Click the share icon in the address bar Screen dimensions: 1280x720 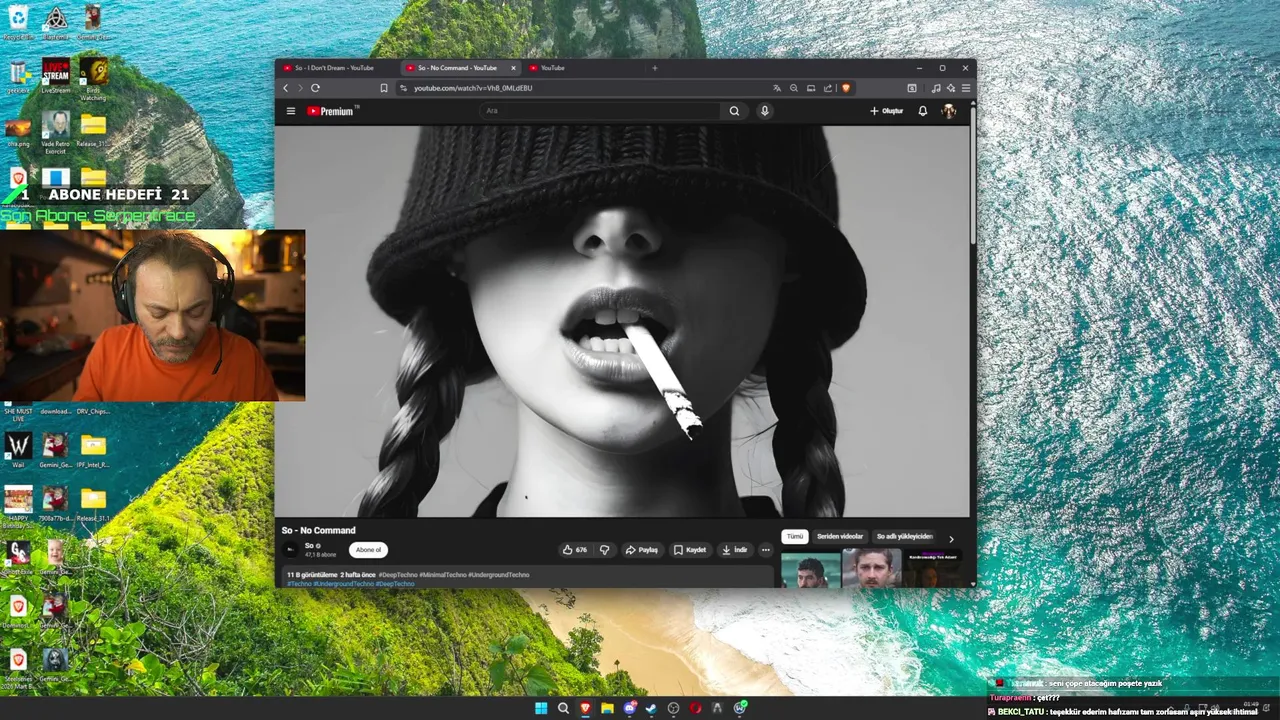click(828, 88)
